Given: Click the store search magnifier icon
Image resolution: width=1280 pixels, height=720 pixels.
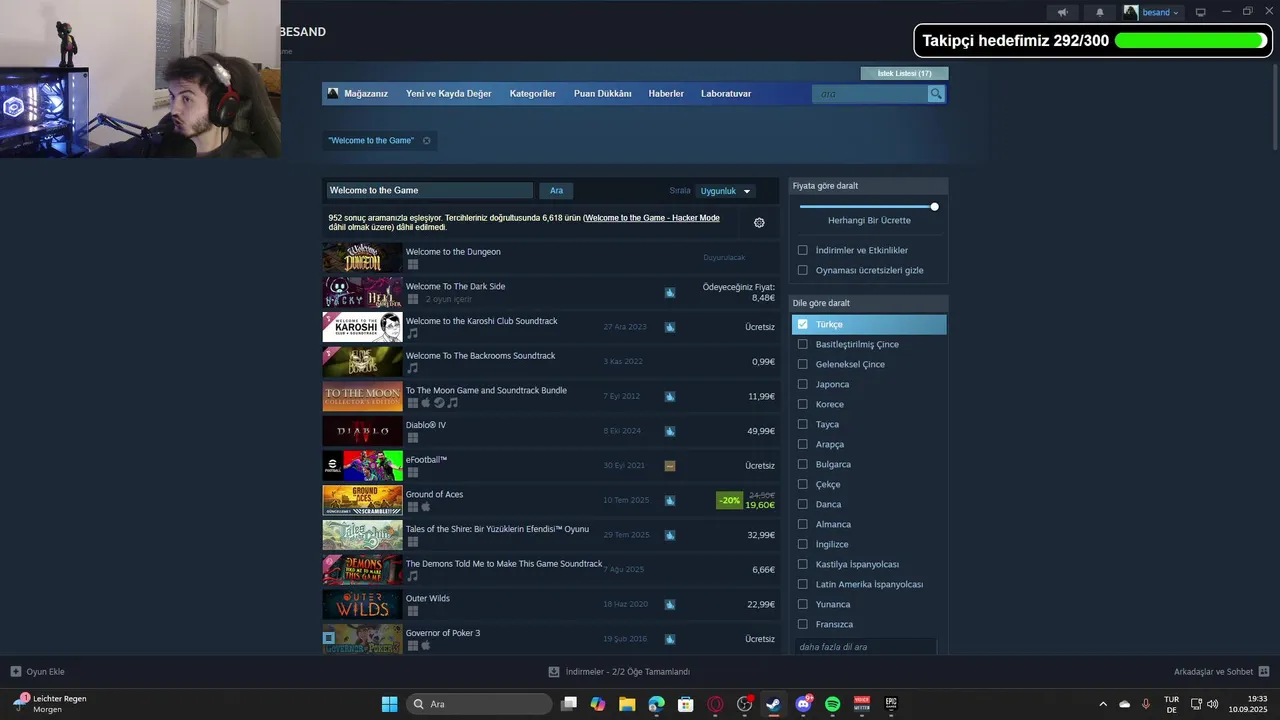Looking at the screenshot, I should tap(936, 94).
